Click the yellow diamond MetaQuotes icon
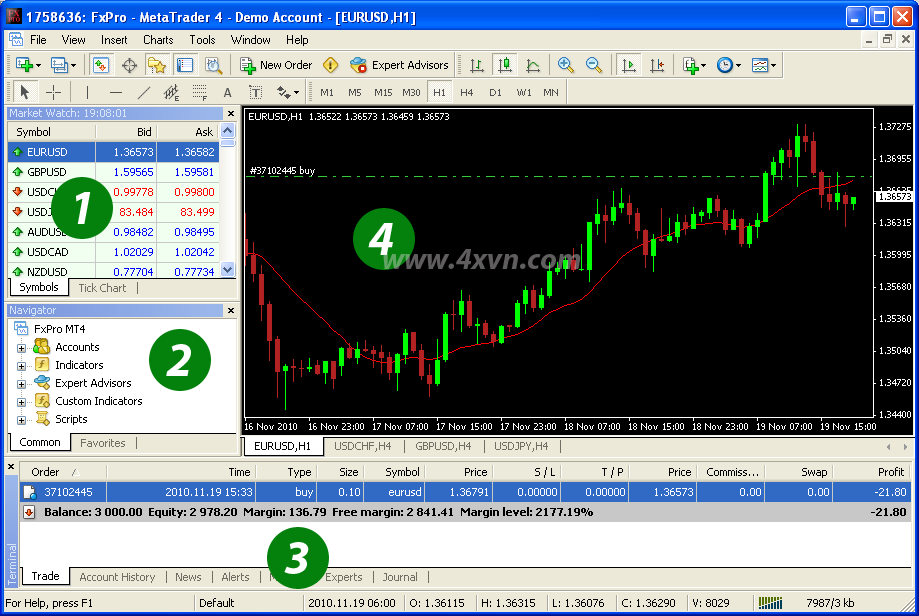Screen dimensions: 919x616 (331, 65)
